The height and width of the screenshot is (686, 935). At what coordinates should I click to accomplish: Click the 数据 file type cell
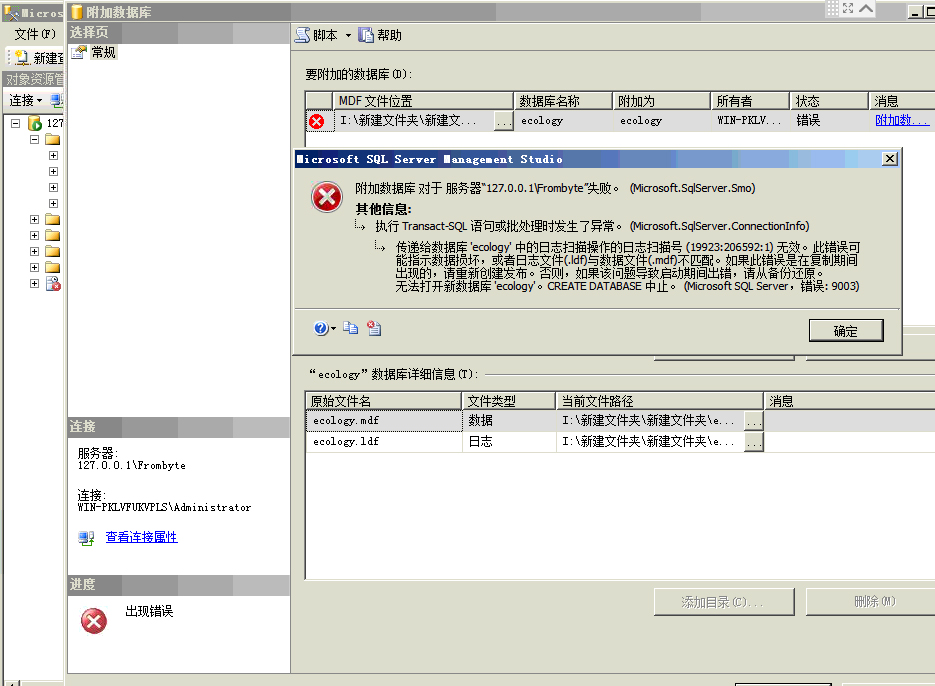(x=509, y=421)
